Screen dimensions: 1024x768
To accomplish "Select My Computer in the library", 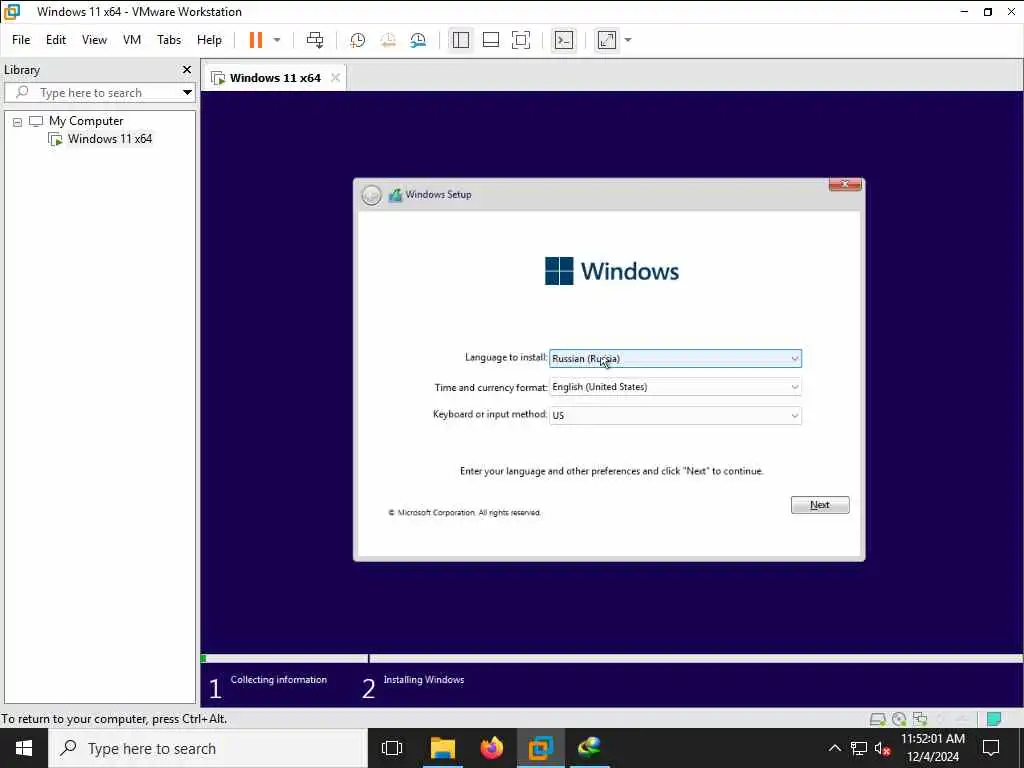I will pos(86,121).
